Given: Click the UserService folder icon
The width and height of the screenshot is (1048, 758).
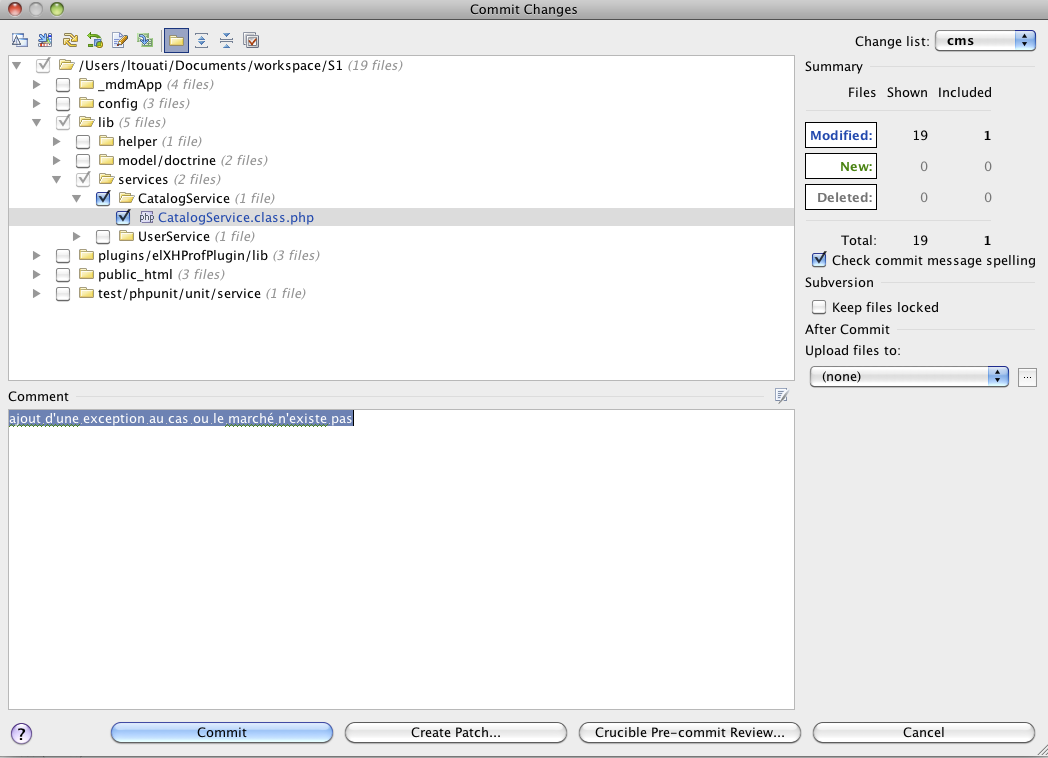Looking at the screenshot, I should [126, 236].
